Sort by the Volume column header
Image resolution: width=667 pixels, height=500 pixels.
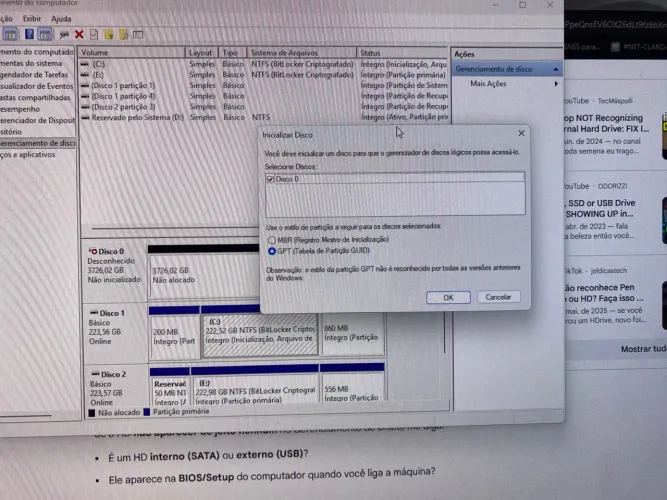click(132, 53)
